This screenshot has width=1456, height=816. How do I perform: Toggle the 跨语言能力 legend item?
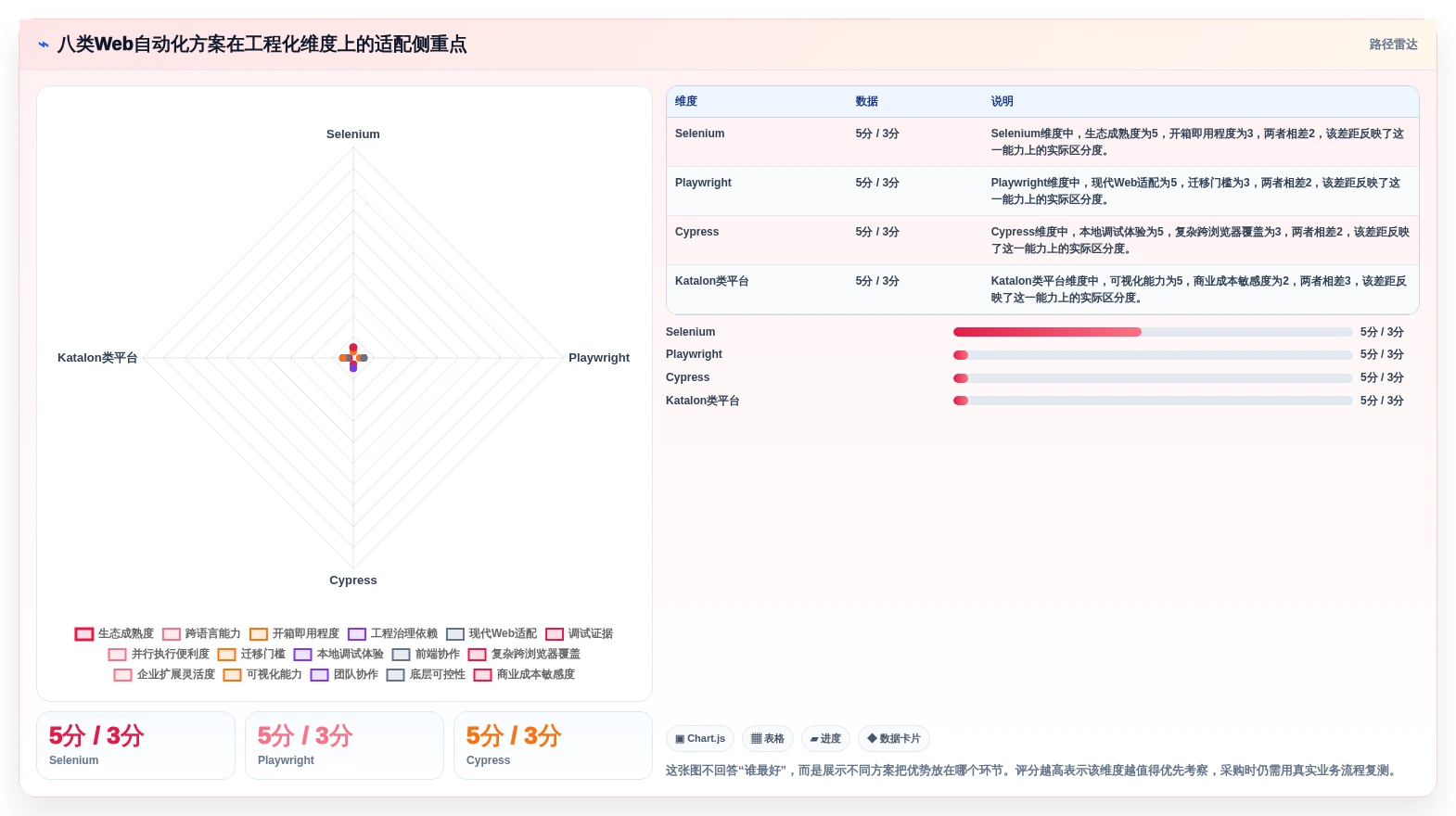(201, 634)
